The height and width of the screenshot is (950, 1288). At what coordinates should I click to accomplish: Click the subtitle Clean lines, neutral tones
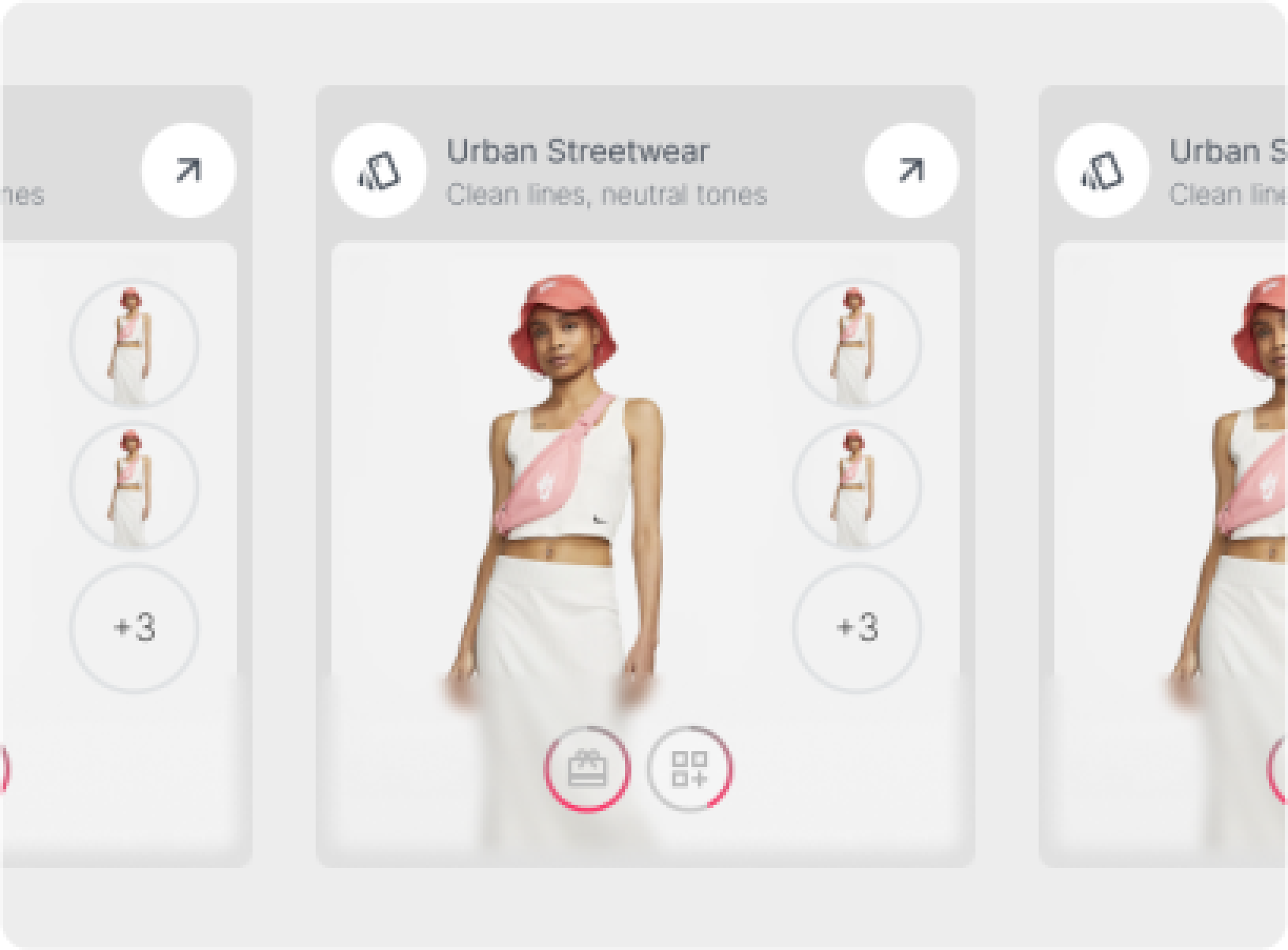click(607, 195)
